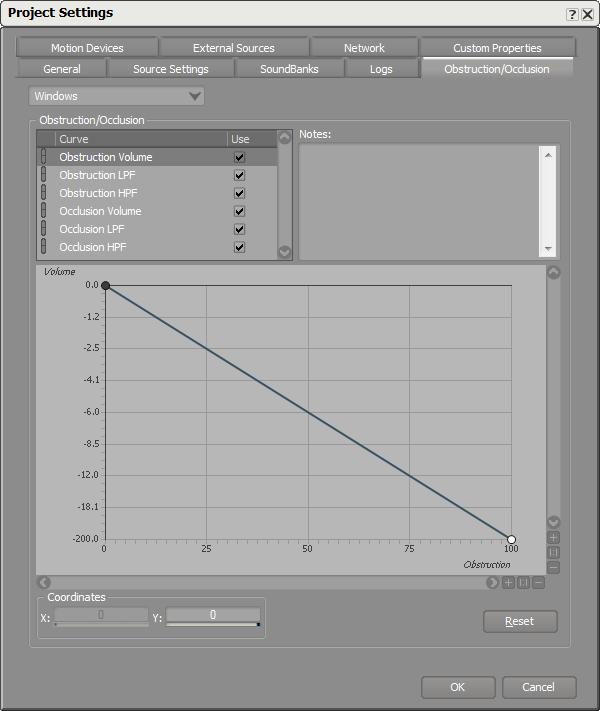Click the Y coordinate slider bar

(213, 624)
